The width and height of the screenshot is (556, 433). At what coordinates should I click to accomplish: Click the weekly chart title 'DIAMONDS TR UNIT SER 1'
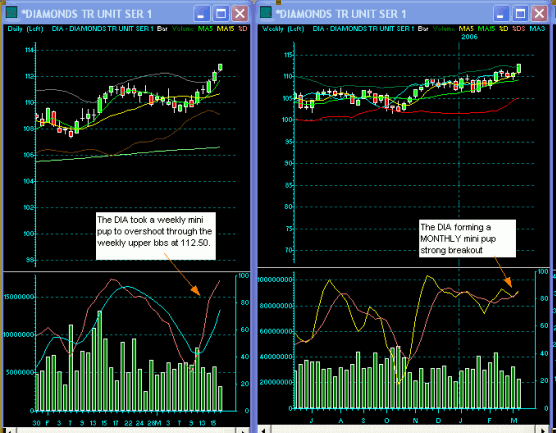tap(341, 14)
